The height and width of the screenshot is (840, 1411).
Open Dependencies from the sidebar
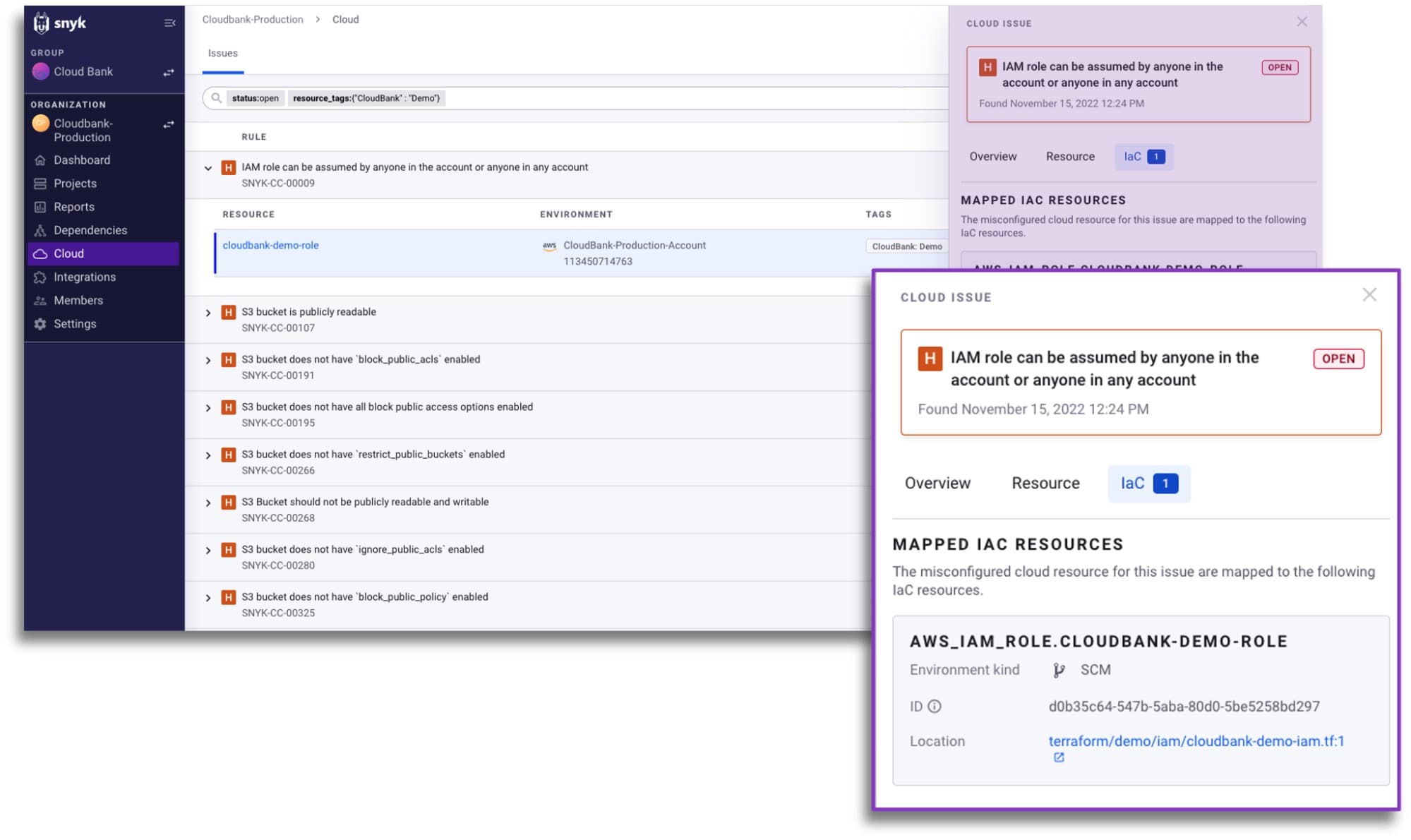[x=90, y=229]
